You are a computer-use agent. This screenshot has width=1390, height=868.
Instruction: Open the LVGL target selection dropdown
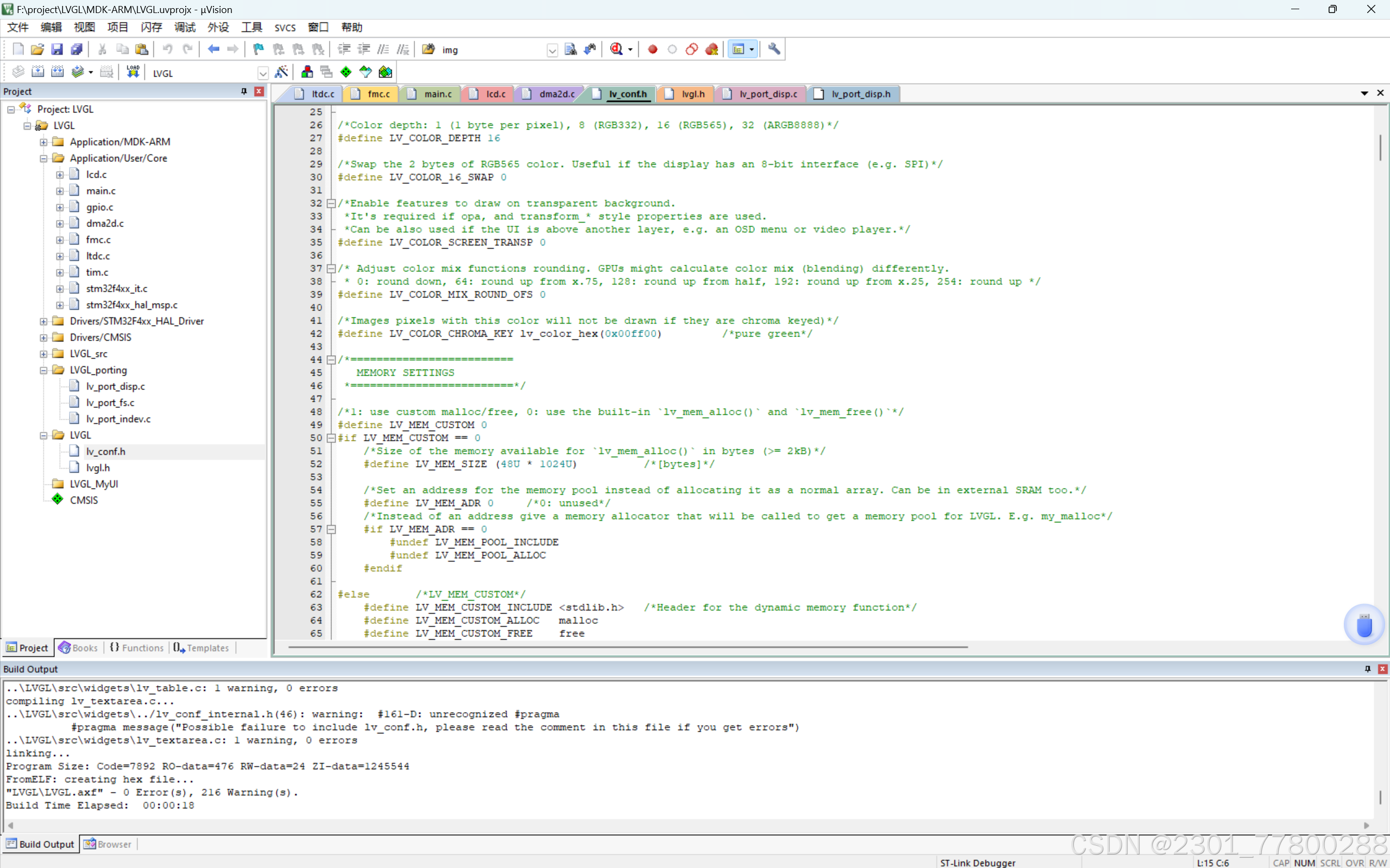(263, 73)
